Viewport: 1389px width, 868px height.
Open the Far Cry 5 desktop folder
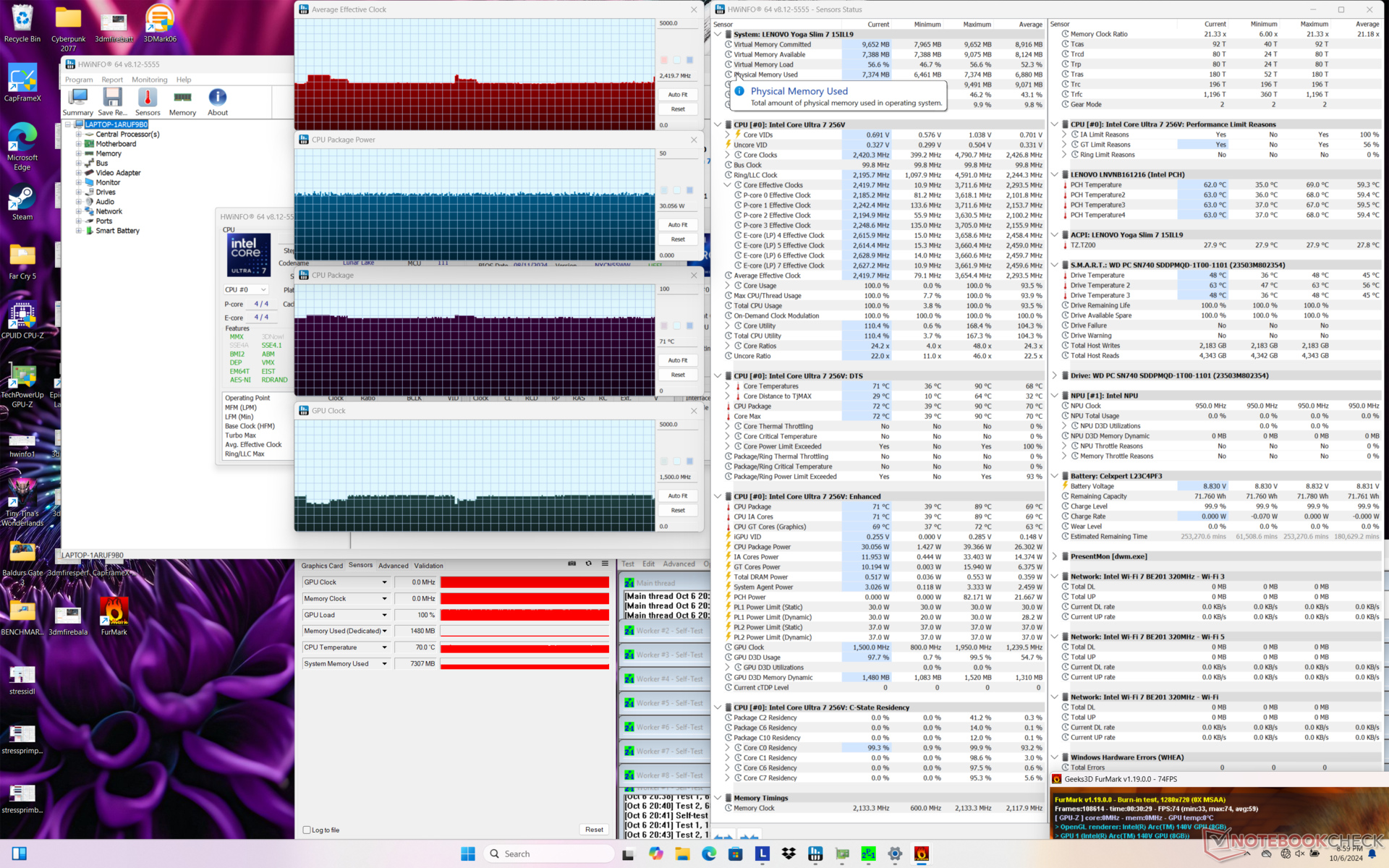pyautogui.click(x=22, y=262)
